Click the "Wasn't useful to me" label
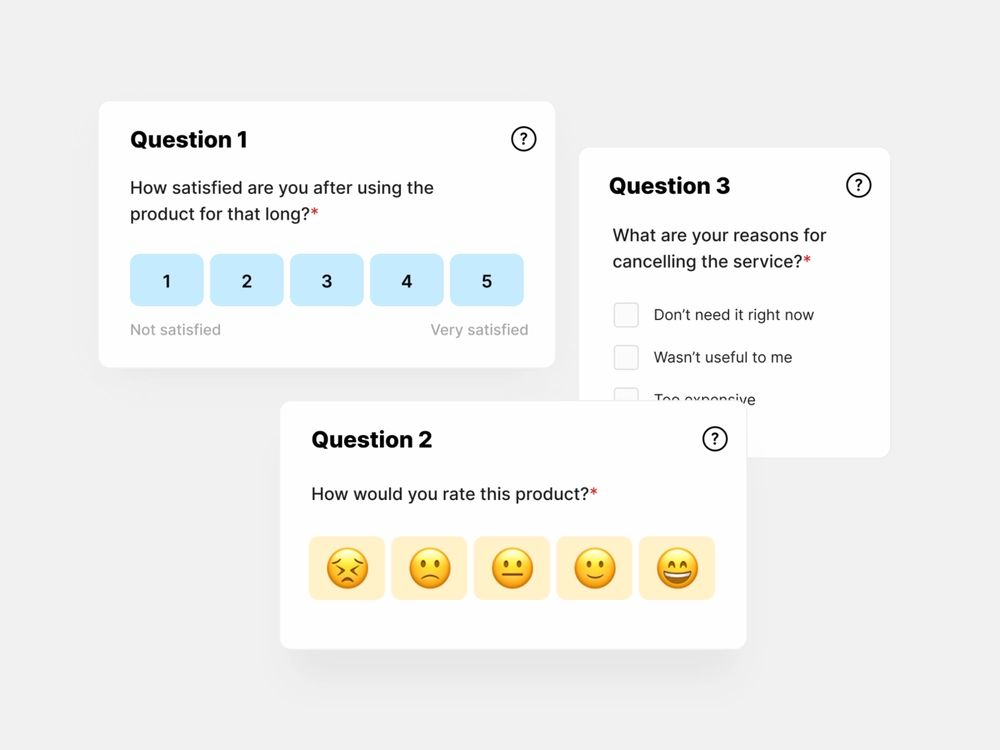 [723, 357]
